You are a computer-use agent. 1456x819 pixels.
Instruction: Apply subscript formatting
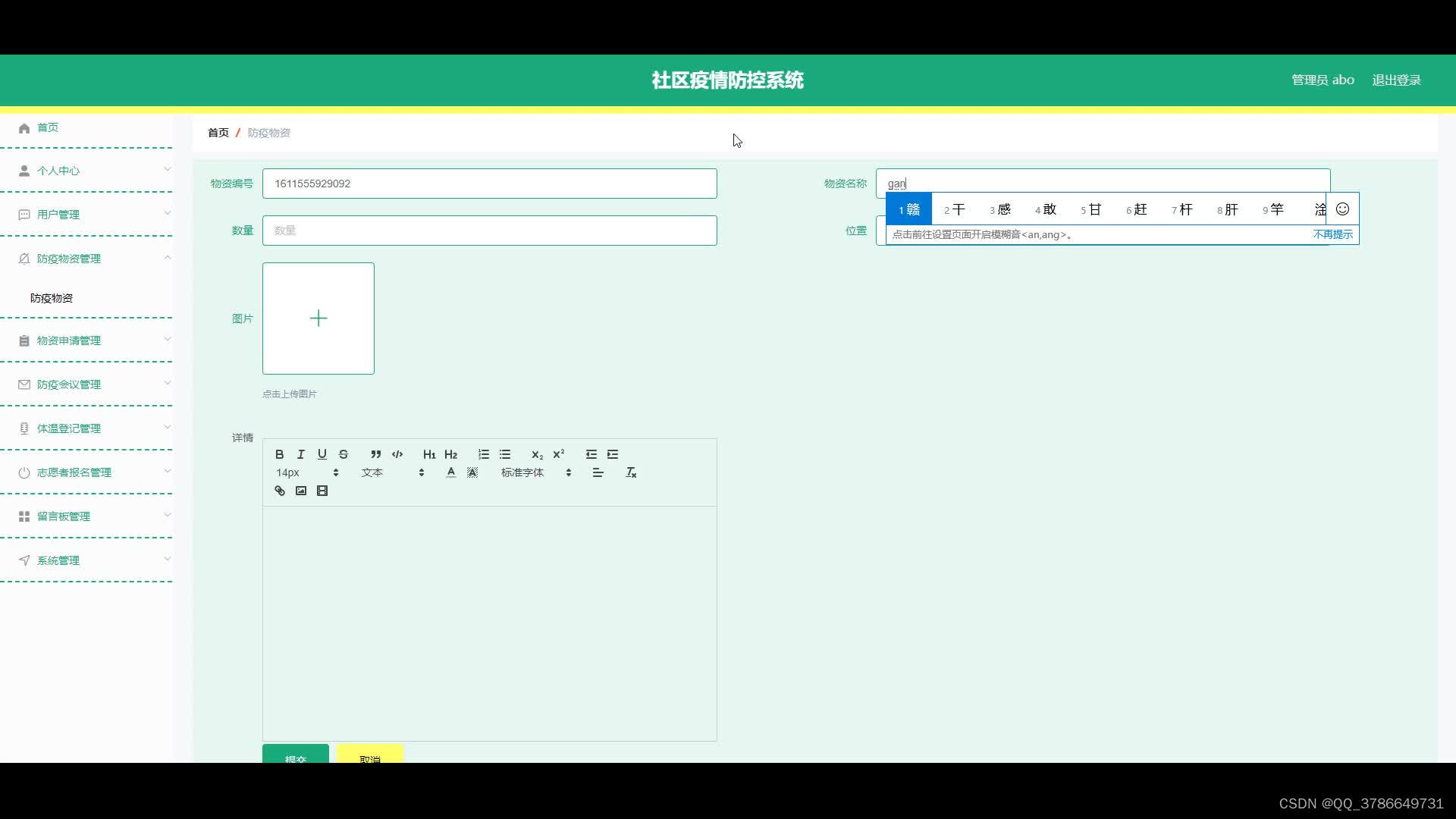coord(537,454)
